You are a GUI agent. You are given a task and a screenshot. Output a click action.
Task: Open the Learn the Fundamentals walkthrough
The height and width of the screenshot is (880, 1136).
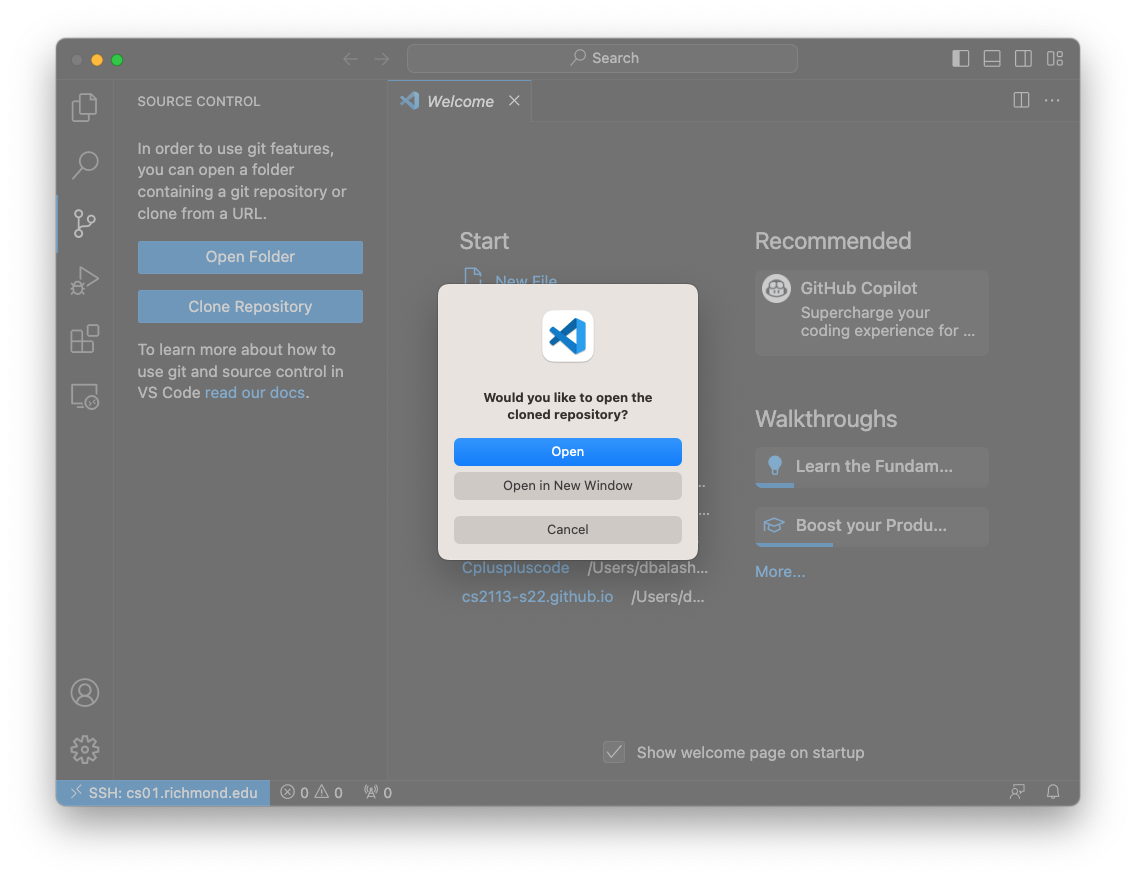(x=872, y=466)
